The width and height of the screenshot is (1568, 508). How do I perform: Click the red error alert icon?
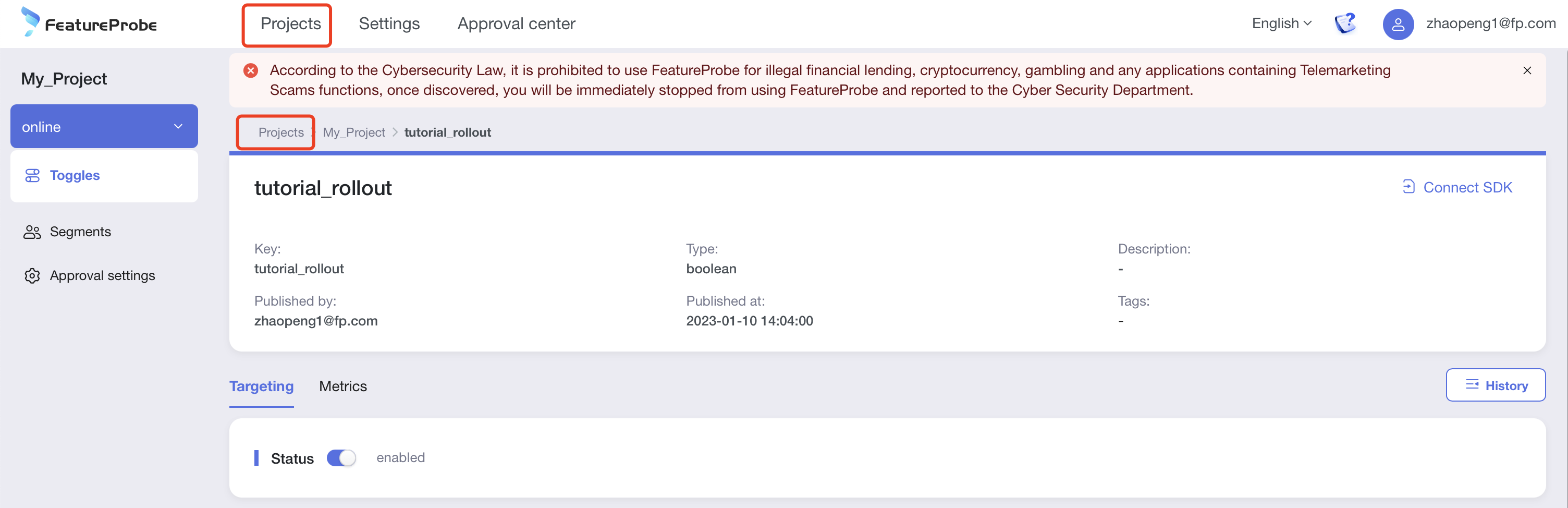tap(251, 70)
